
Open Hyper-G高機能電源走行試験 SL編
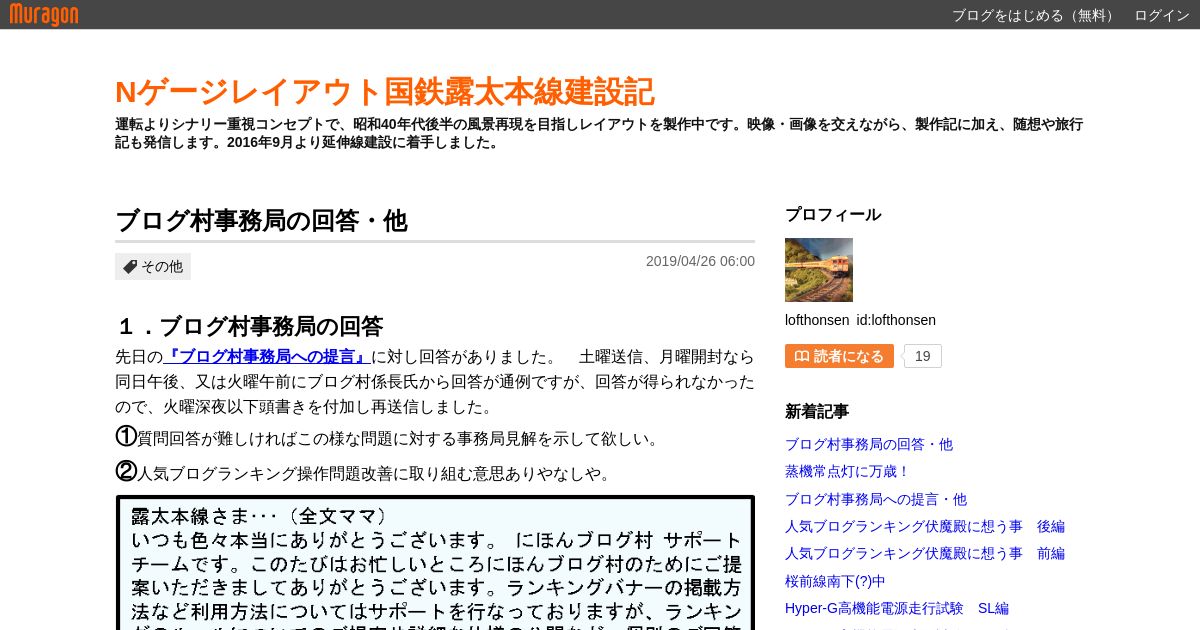click(897, 608)
